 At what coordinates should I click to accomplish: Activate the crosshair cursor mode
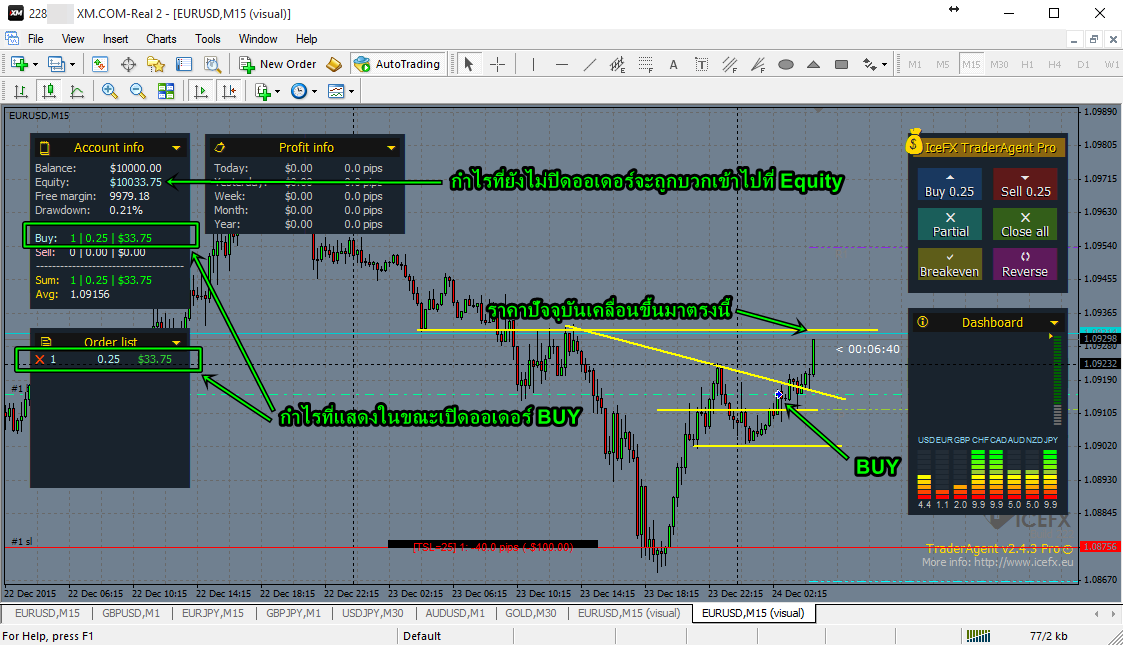click(497, 64)
